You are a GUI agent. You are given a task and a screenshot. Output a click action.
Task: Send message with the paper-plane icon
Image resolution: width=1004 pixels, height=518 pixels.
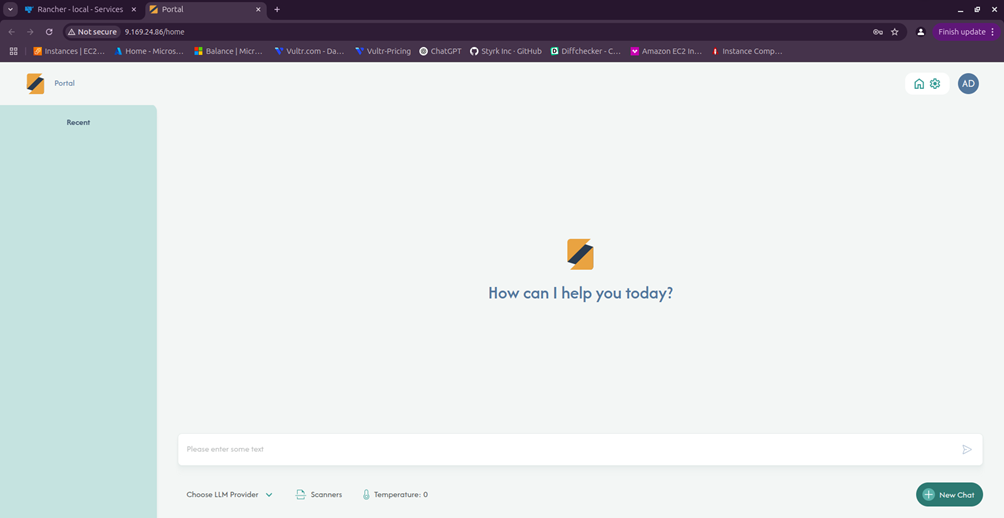967,449
